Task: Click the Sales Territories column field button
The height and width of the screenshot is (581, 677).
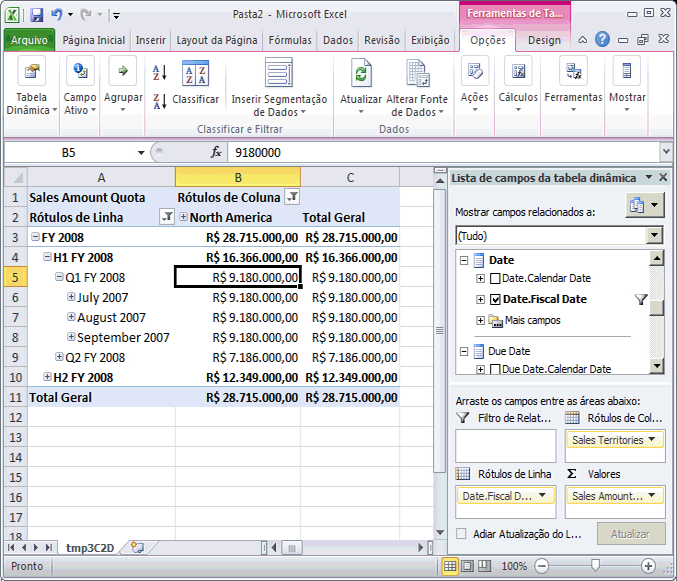Action: pos(615,440)
